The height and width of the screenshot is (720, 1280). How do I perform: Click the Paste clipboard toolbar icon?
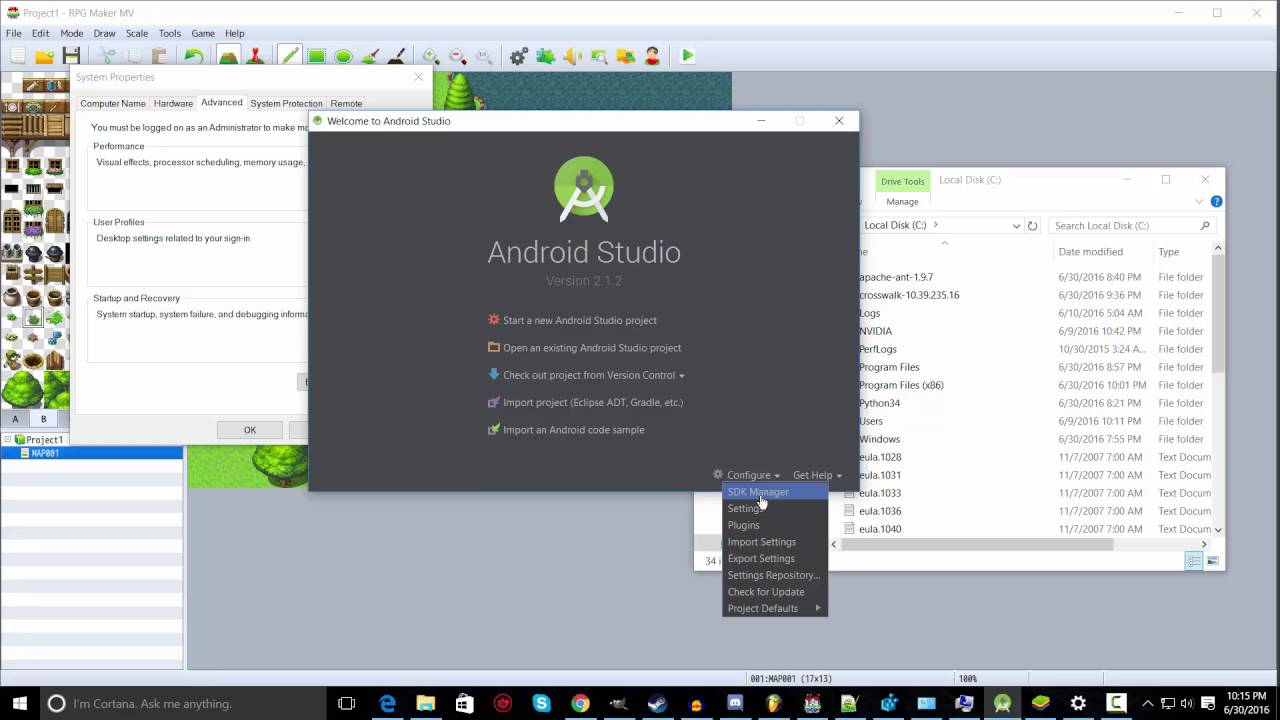point(159,56)
